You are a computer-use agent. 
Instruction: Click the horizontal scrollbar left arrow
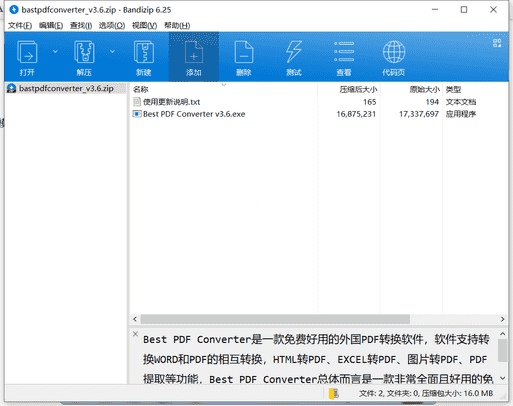point(135,319)
